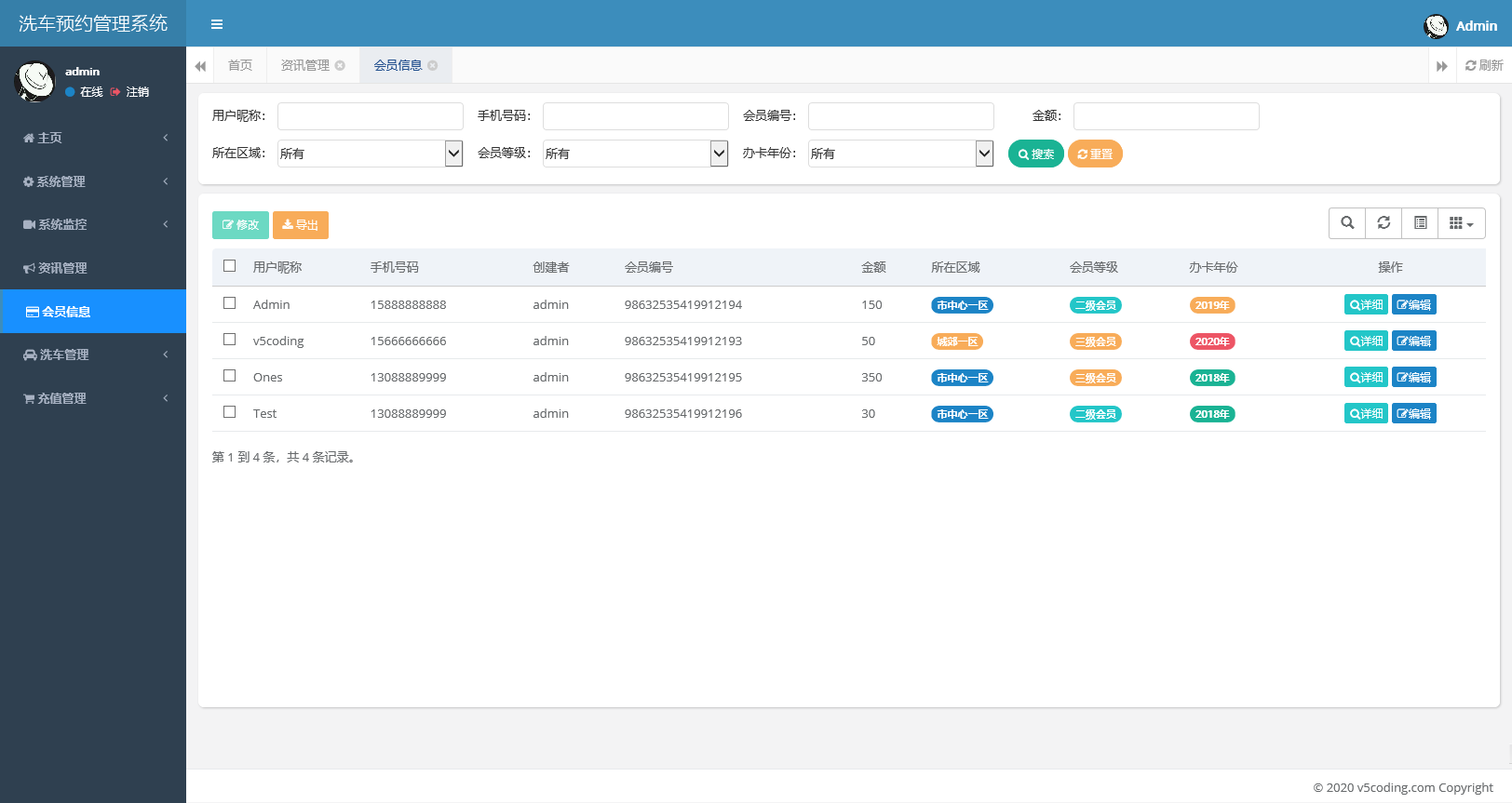Close the 会员信息 tab
Screen dimensions: 1512x803
pyautogui.click(x=433, y=65)
